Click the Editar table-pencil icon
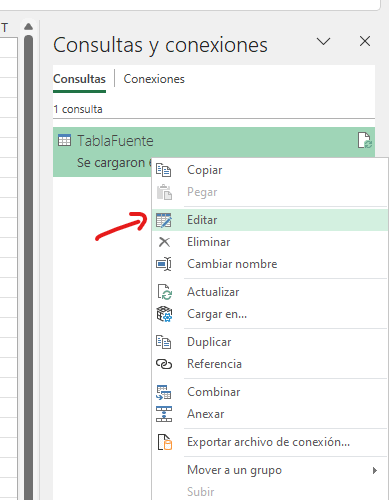Screen dimensions: 389x500 (x=164, y=220)
